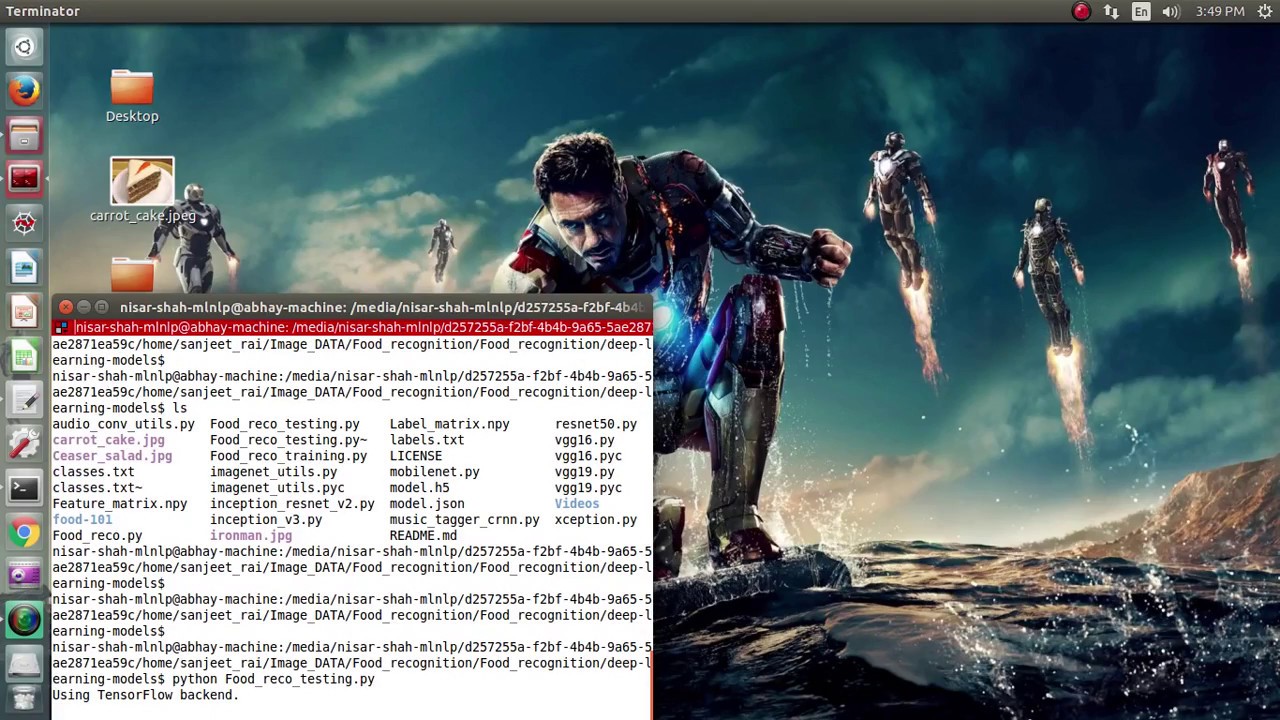Open System Settings wrench-gear icon
1280x720 pixels.
tap(24, 444)
